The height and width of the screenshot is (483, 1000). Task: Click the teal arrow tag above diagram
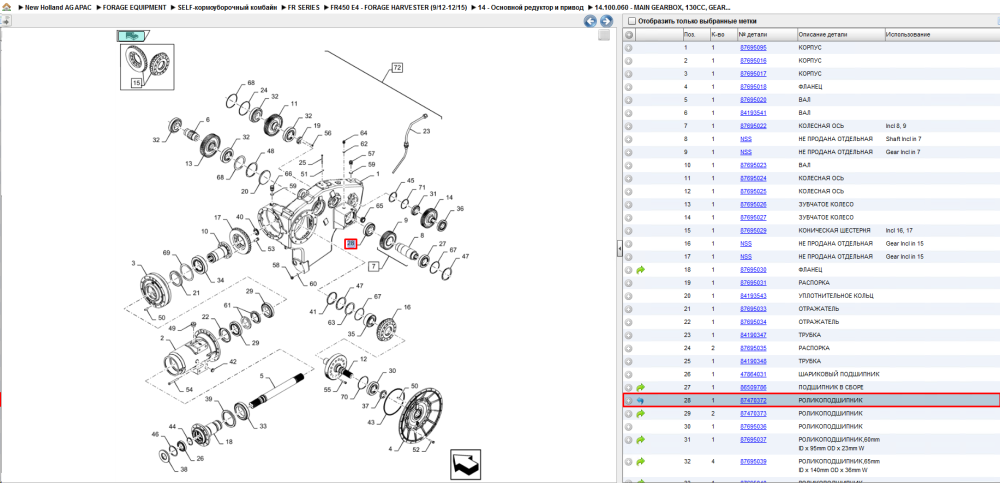[x=134, y=34]
